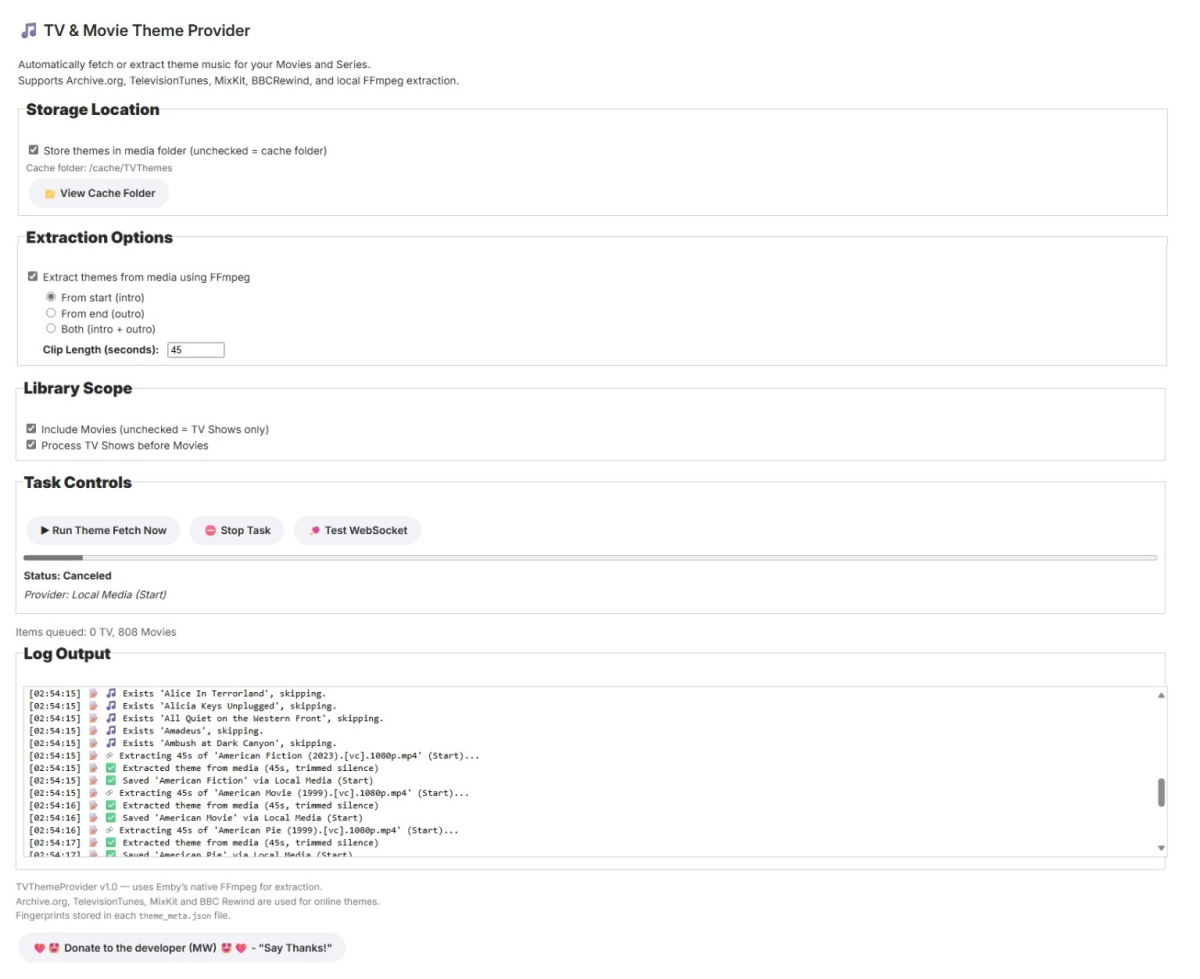Click the play triangle icon on Run Theme Fetch Now

tap(43, 530)
